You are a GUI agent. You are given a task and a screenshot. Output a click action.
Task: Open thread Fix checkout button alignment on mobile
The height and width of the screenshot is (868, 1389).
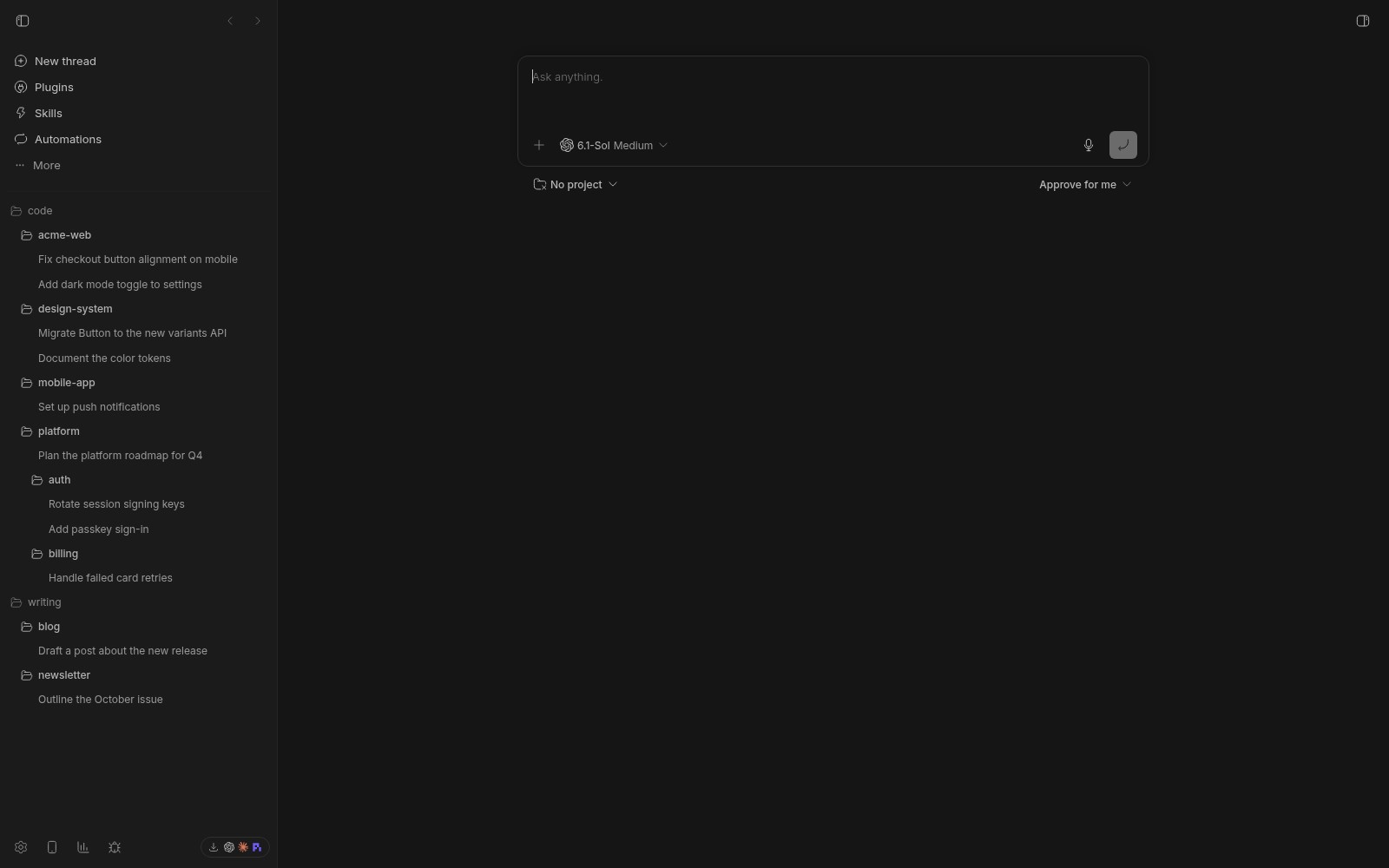tap(139, 260)
